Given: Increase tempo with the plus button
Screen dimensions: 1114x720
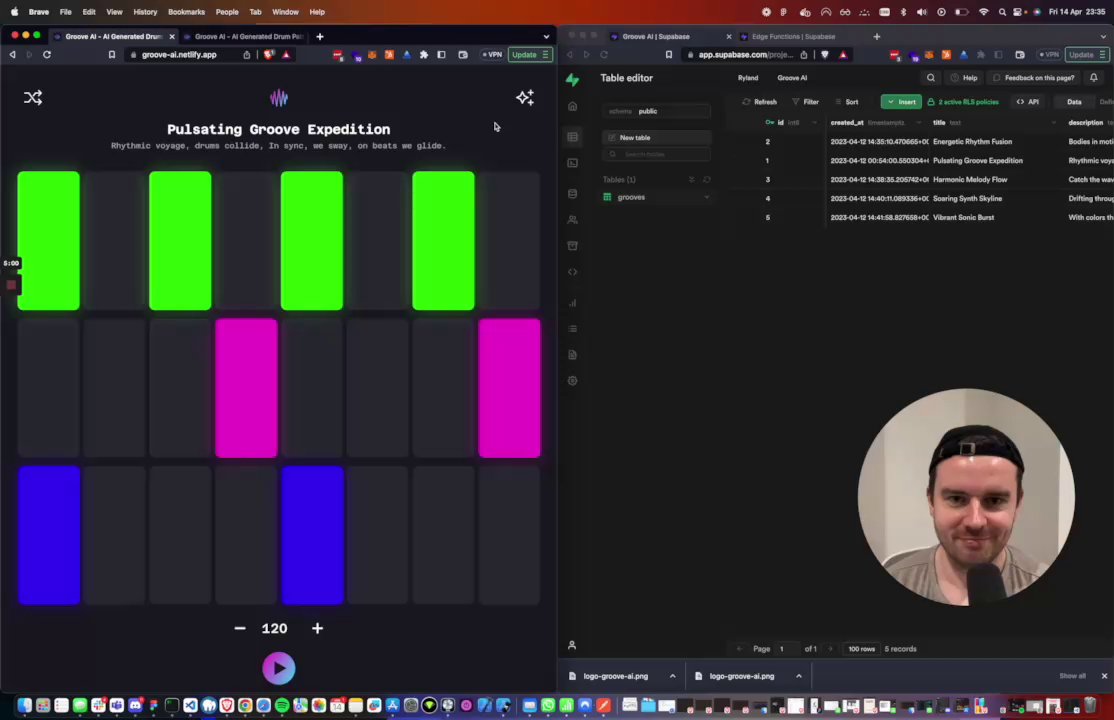Looking at the screenshot, I should coord(318,628).
